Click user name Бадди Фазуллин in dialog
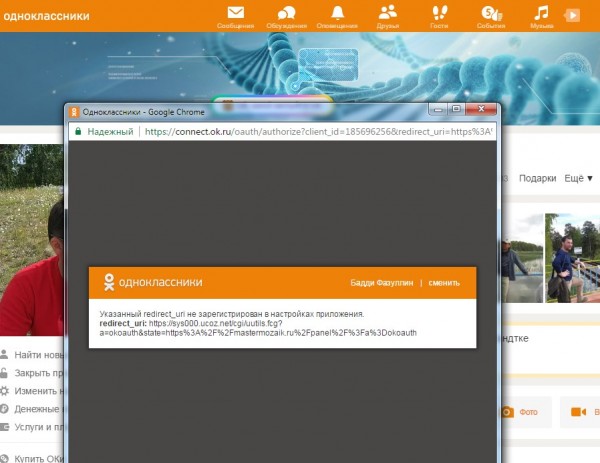This screenshot has width=600, height=463. click(382, 283)
